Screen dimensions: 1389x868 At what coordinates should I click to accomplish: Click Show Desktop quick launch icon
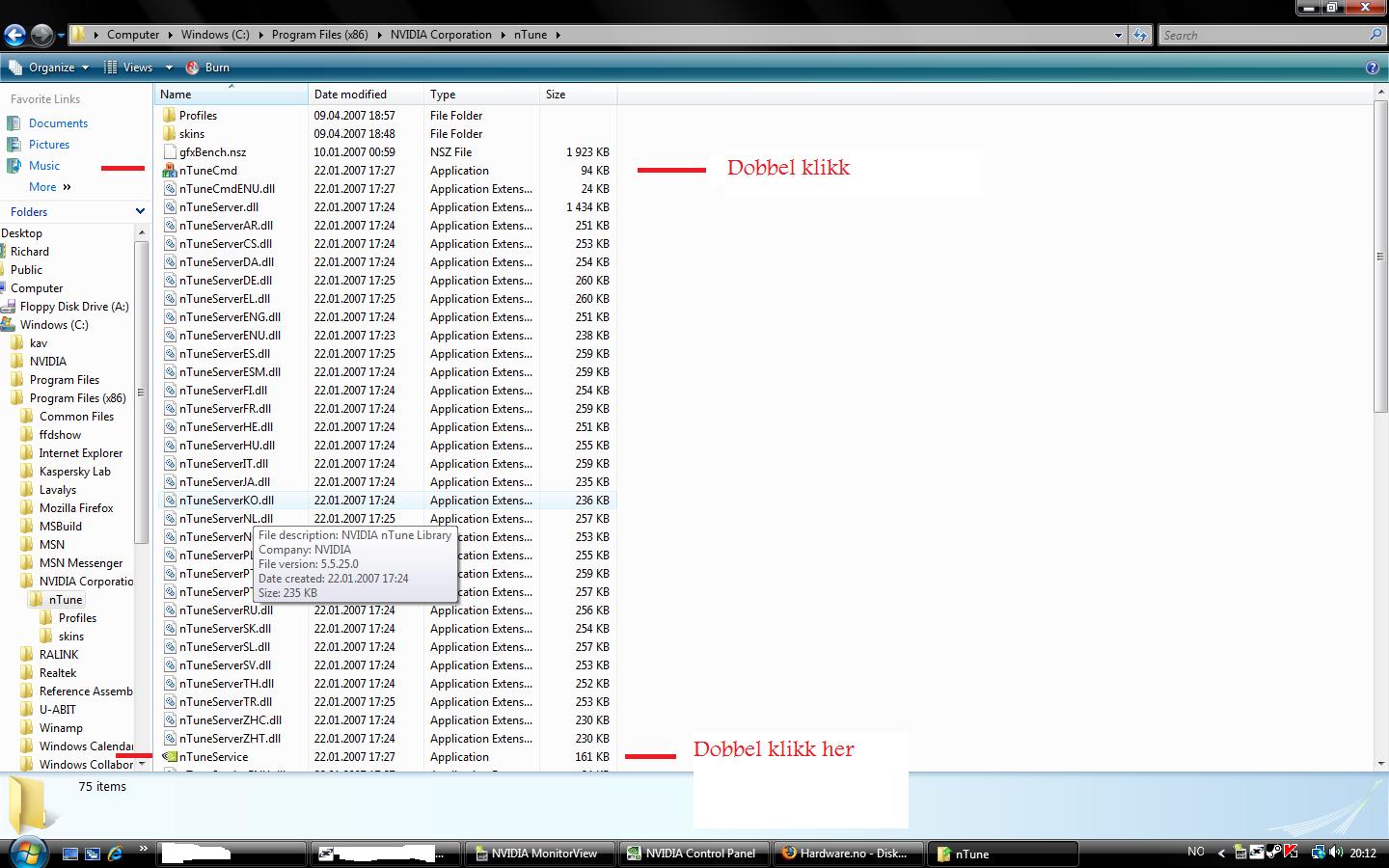[x=69, y=854]
